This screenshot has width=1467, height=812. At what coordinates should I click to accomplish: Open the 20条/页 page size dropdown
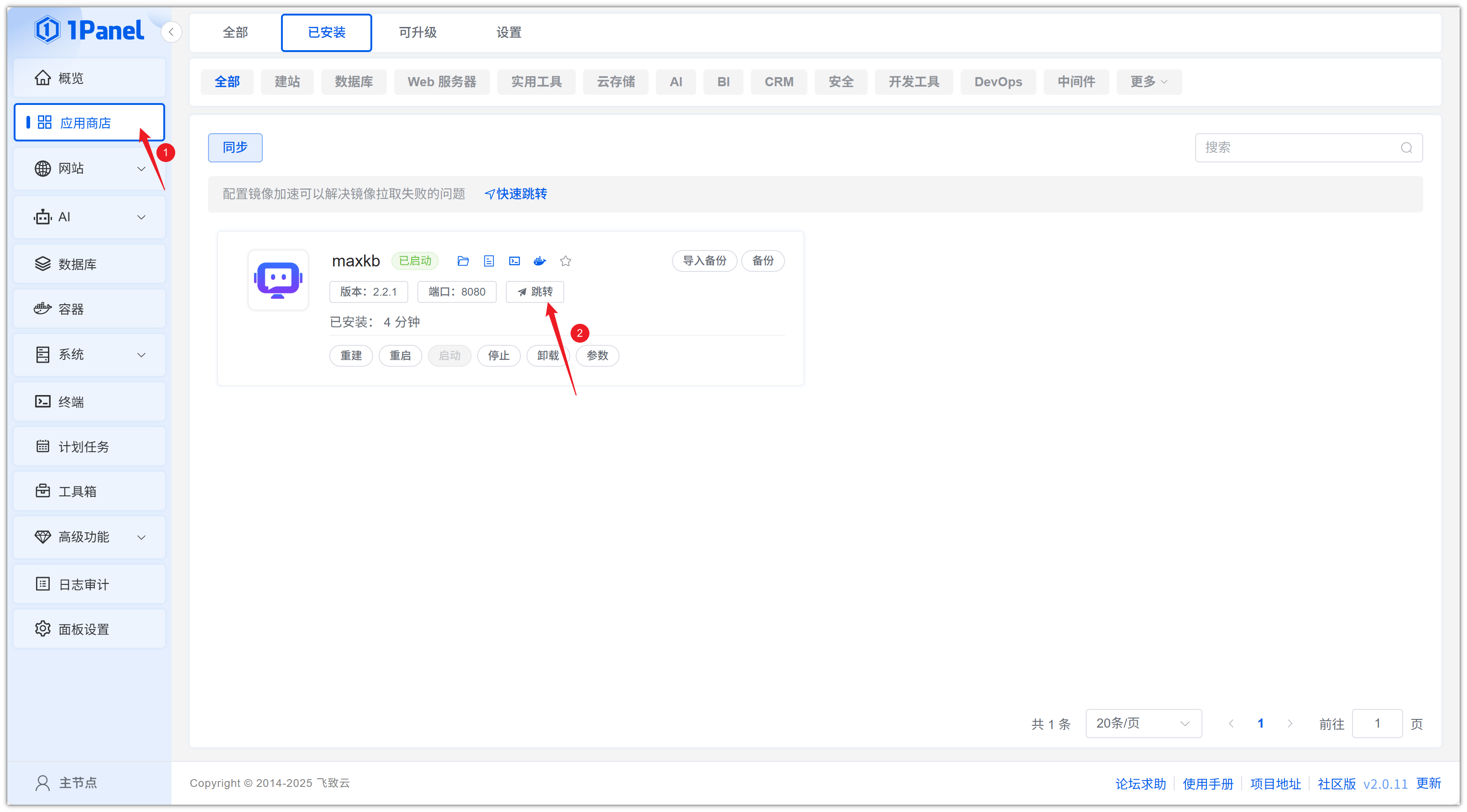pos(1143,723)
